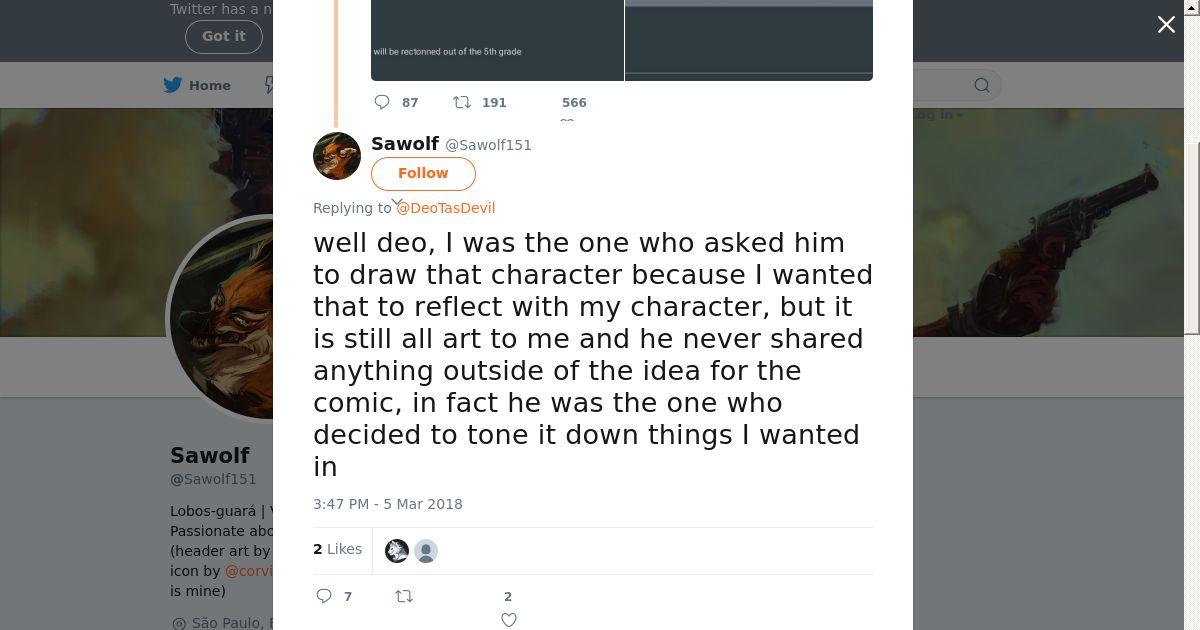Expand the Log in dropdown
Viewport: 1200px width, 630px height.
click(x=937, y=115)
